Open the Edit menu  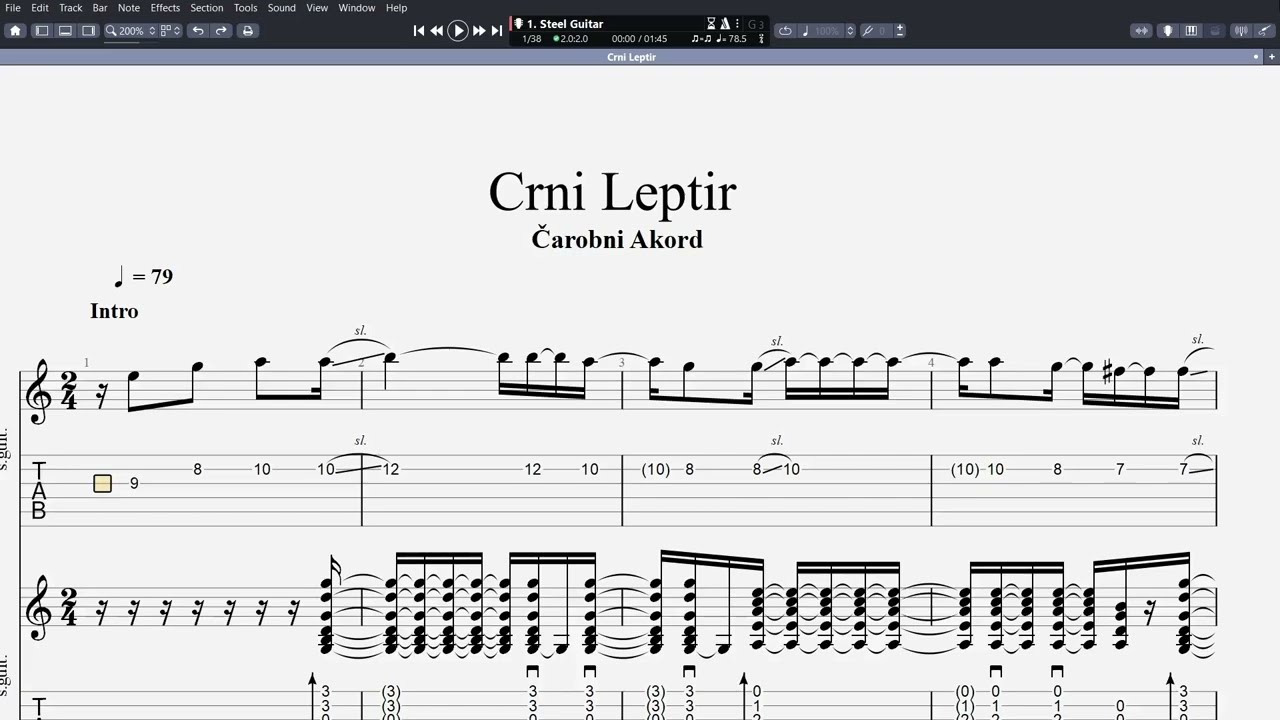click(x=40, y=8)
